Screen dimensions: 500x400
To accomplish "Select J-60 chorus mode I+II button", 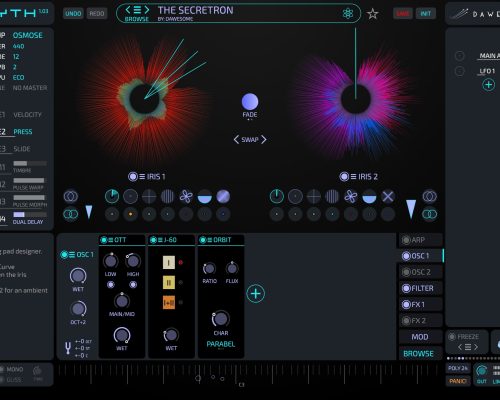I will tap(169, 303).
